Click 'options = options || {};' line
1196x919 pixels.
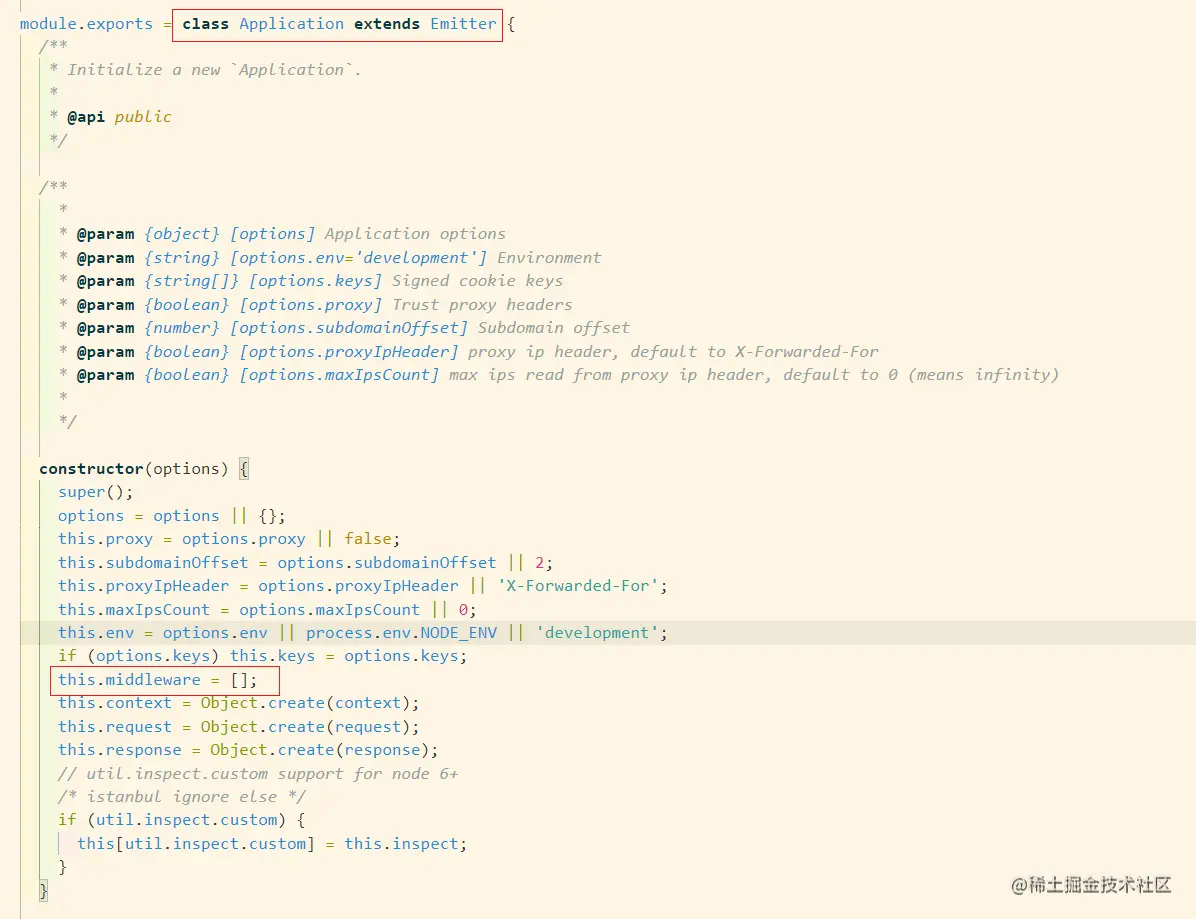click(x=172, y=516)
